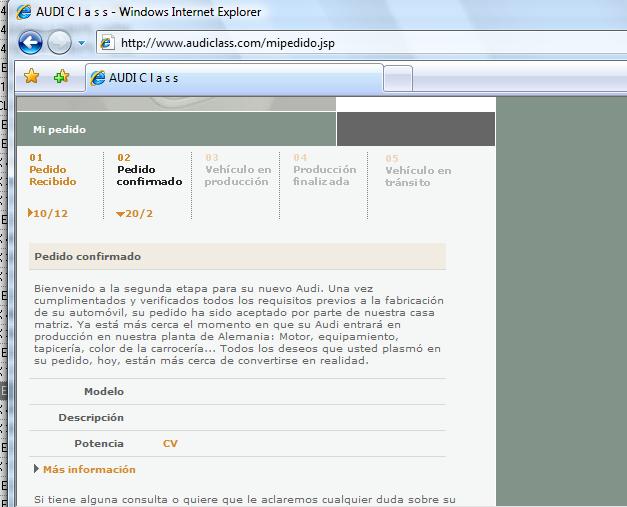This screenshot has height=507, width=627.
Task: Collapse the 20/2 date arrow
Action: click(x=120, y=214)
